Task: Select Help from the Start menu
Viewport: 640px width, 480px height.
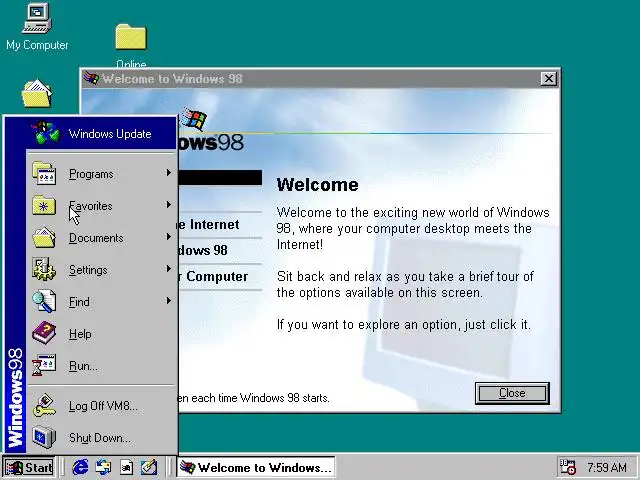Action: [102, 333]
